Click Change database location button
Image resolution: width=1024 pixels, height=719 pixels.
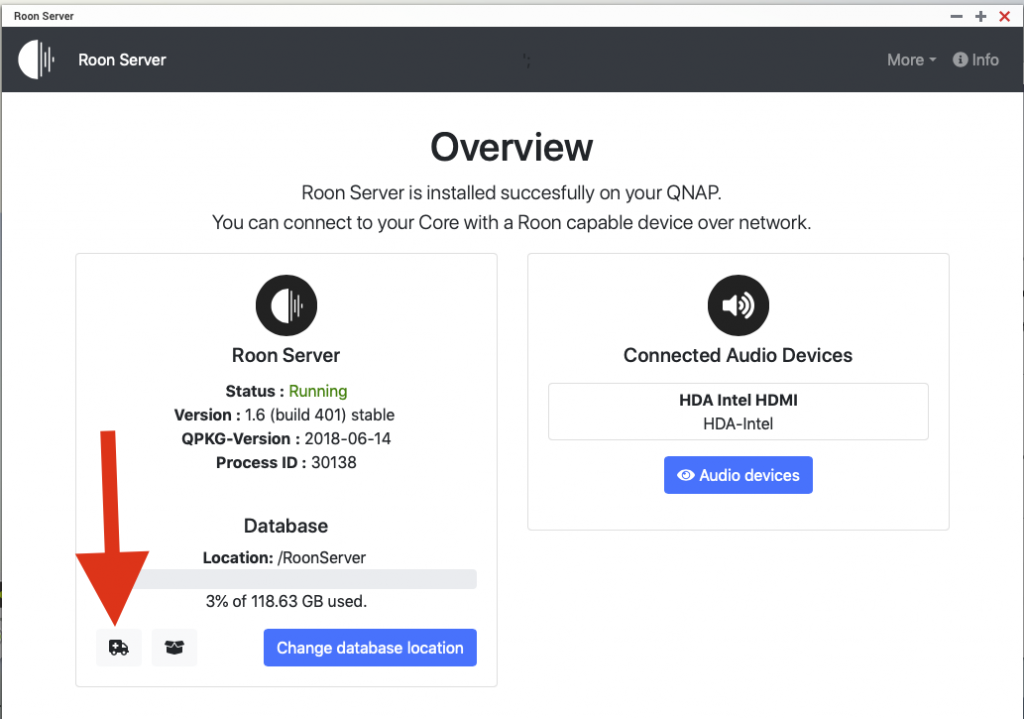370,647
